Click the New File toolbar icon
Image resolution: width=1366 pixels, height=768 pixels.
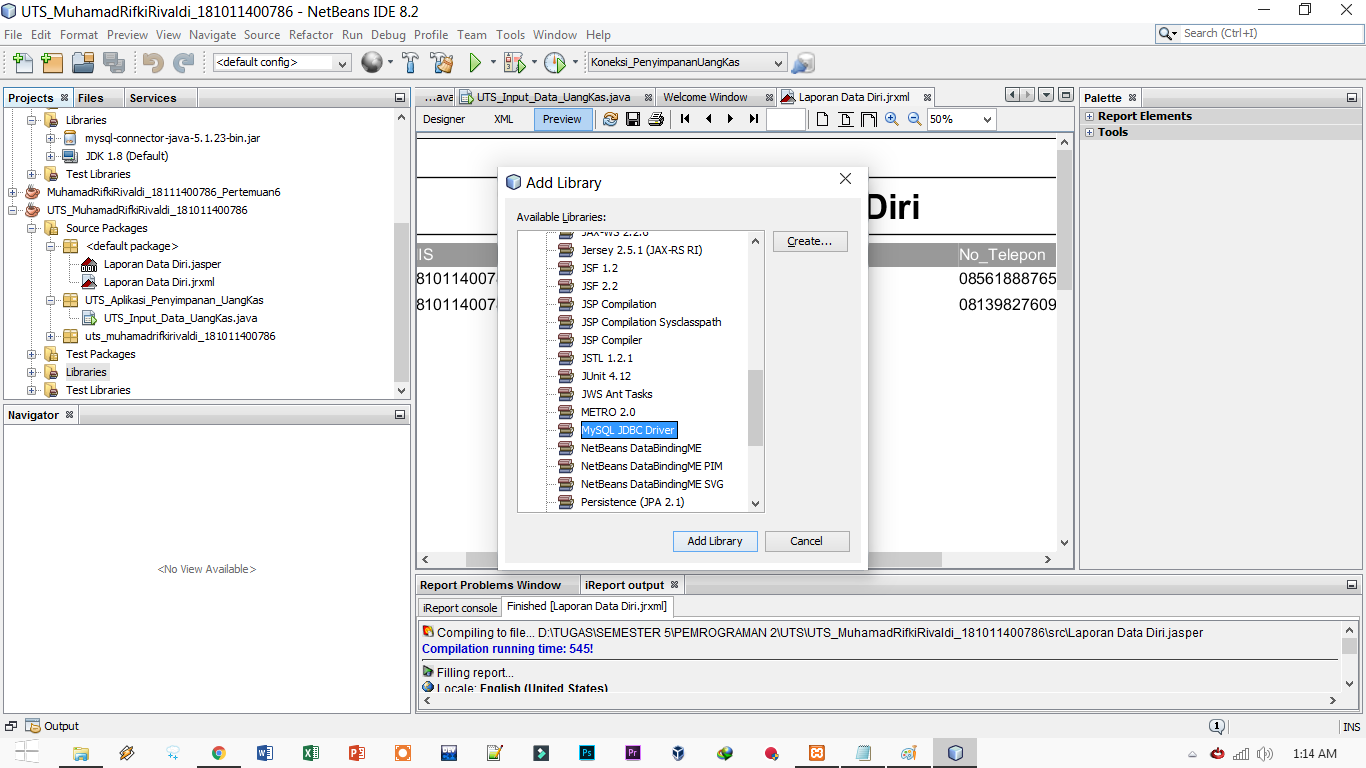point(22,62)
